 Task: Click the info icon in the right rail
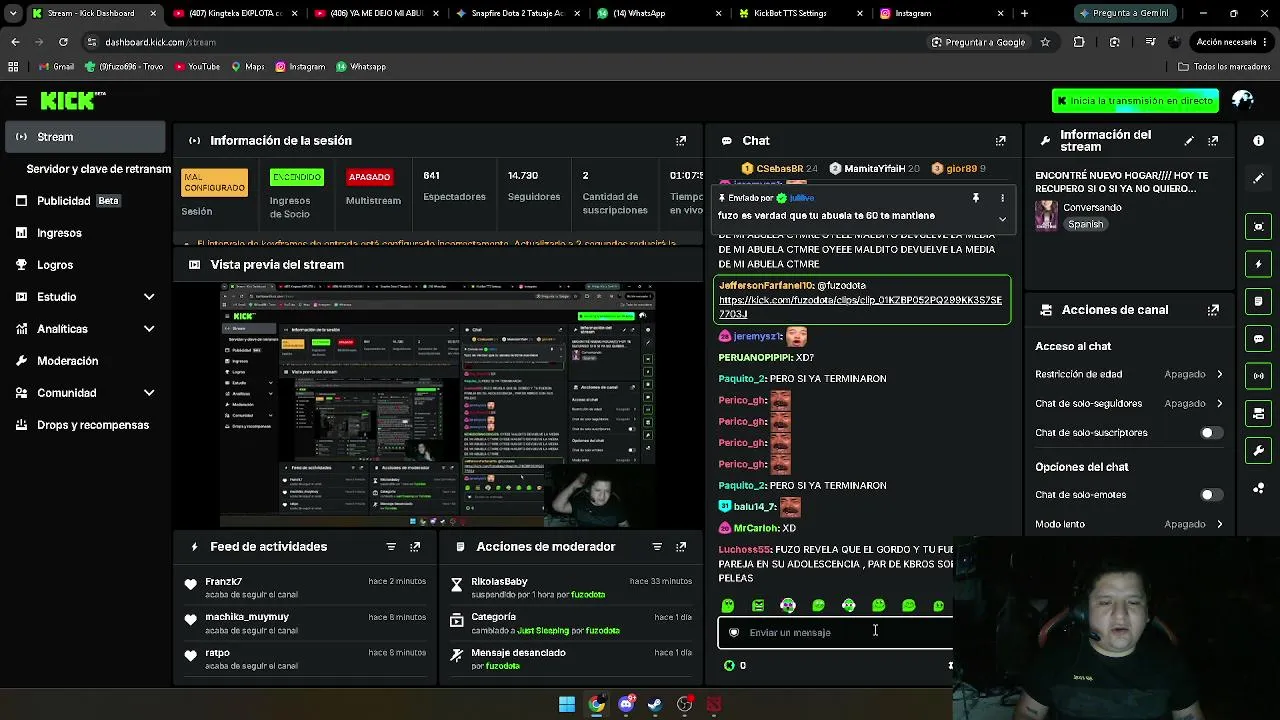pos(1258,141)
